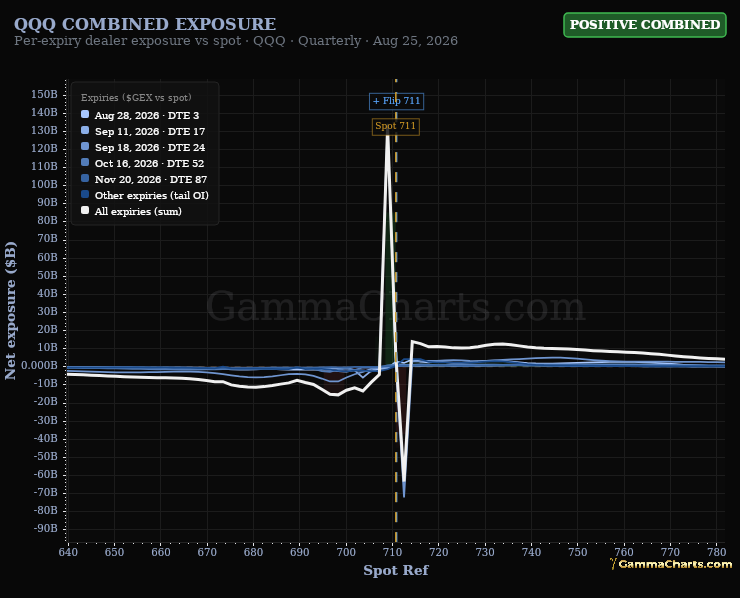Toggle the Oct 16, 2026 · DTE 52 series label

(150, 164)
